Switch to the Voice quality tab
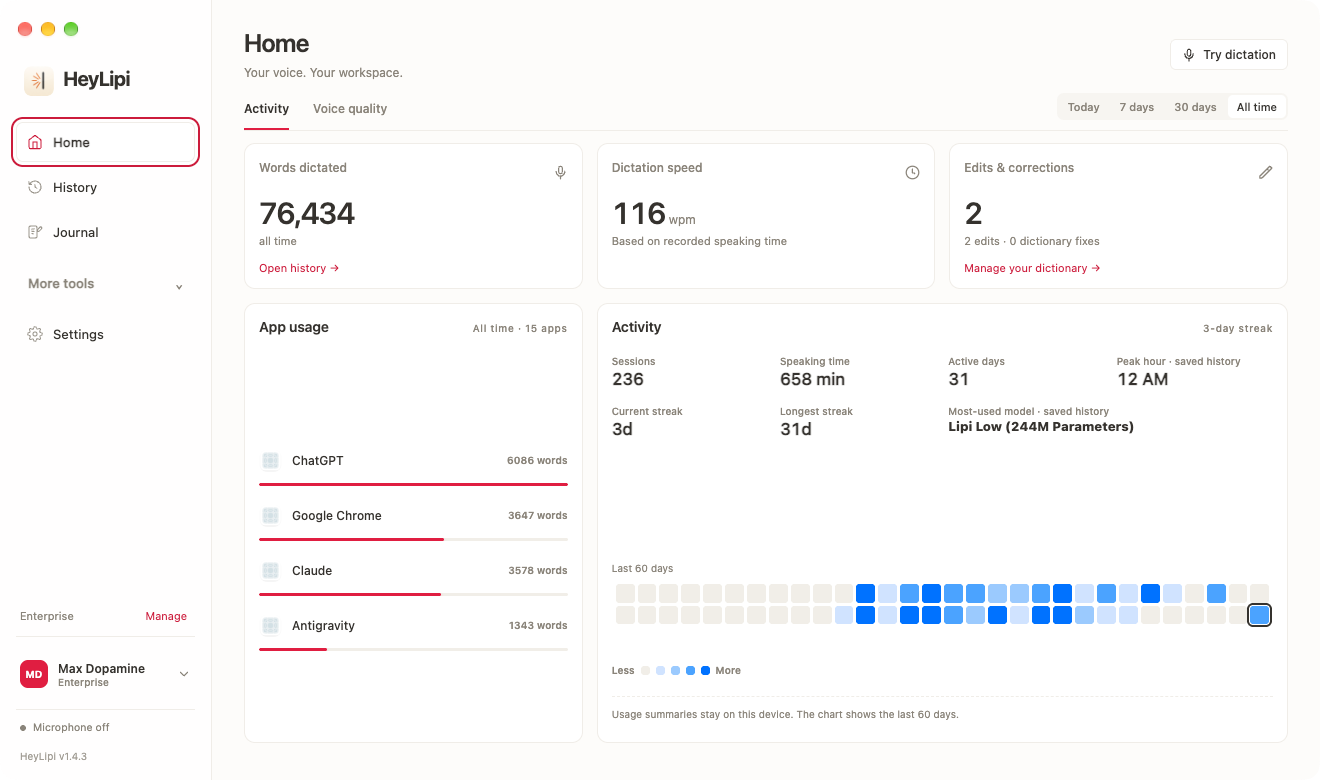This screenshot has height=780, width=1320. 350,109
